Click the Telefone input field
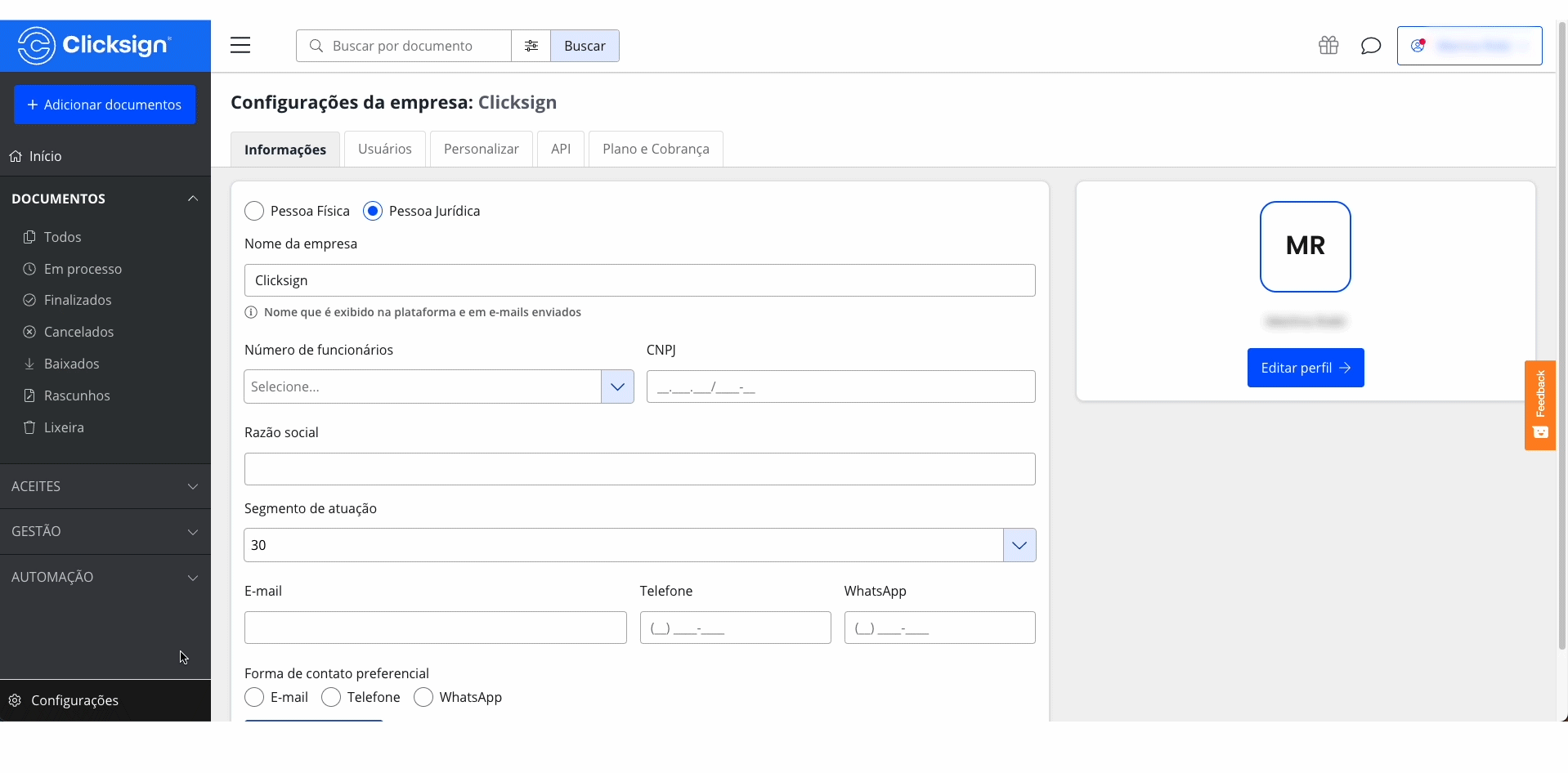Screen dimensions: 1568x773 coord(736,628)
